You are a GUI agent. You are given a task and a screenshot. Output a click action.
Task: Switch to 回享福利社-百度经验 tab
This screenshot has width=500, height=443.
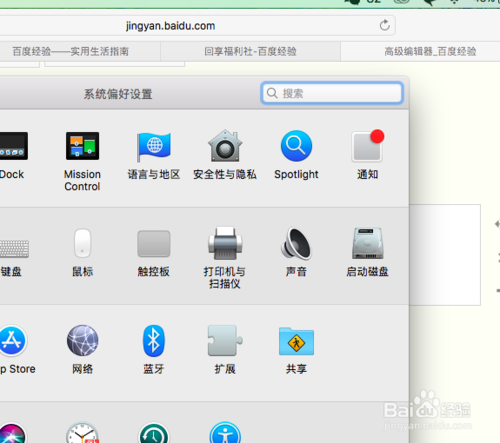tap(250, 51)
